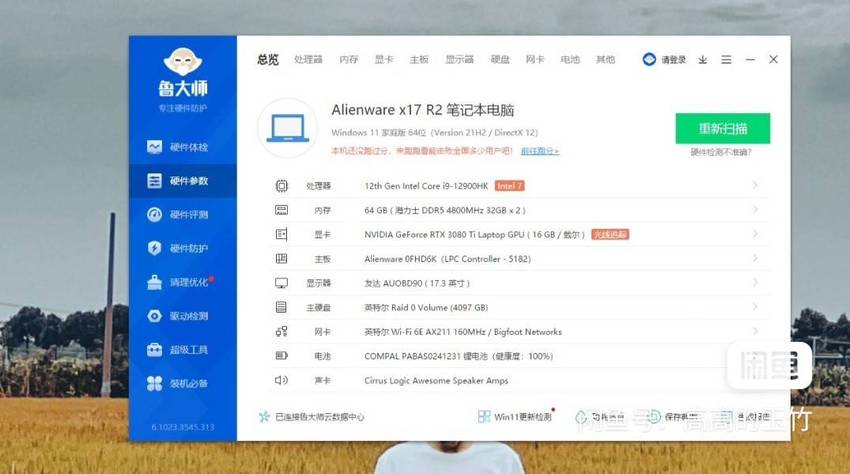Switch to the 硬盘 tab
This screenshot has height=474, width=850.
(500, 60)
